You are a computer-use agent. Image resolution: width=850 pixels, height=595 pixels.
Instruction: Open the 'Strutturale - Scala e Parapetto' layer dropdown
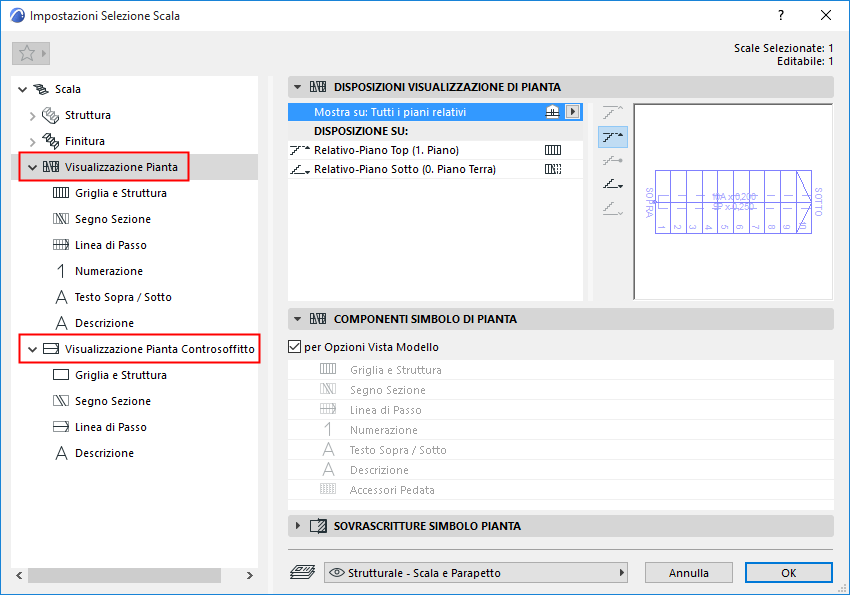coord(475,573)
